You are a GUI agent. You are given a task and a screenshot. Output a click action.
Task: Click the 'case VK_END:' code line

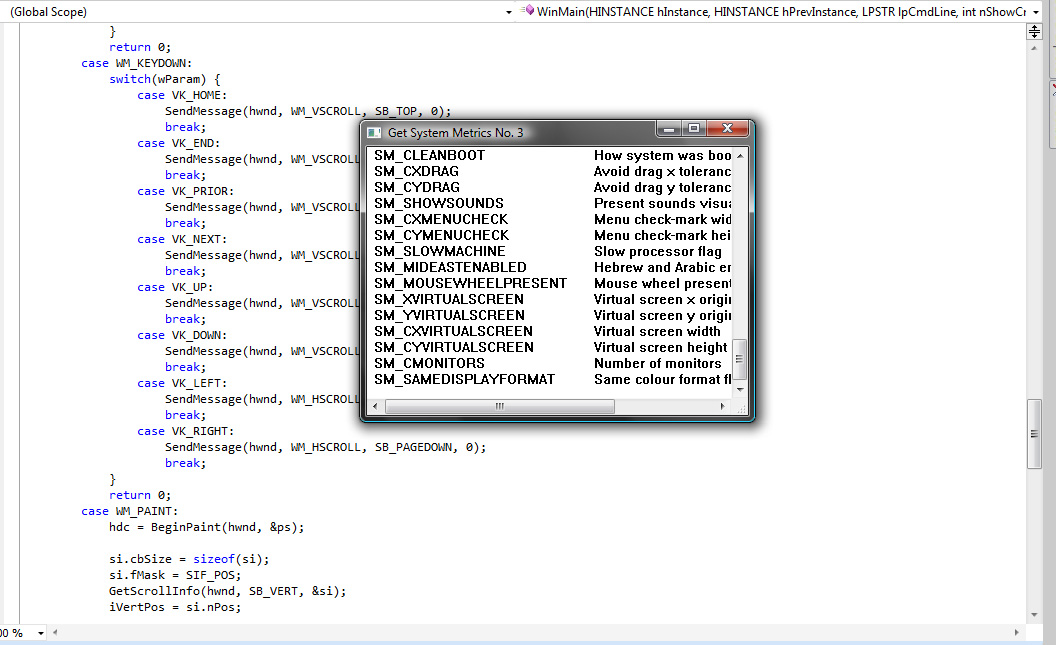click(x=178, y=143)
